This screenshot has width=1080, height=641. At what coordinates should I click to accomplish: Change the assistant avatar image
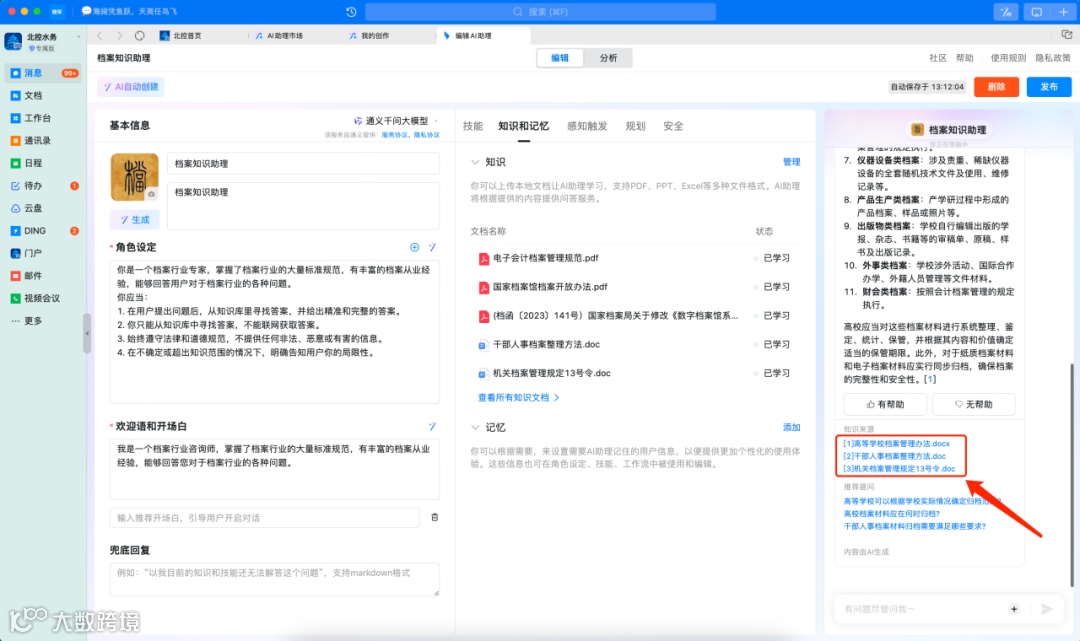135,177
